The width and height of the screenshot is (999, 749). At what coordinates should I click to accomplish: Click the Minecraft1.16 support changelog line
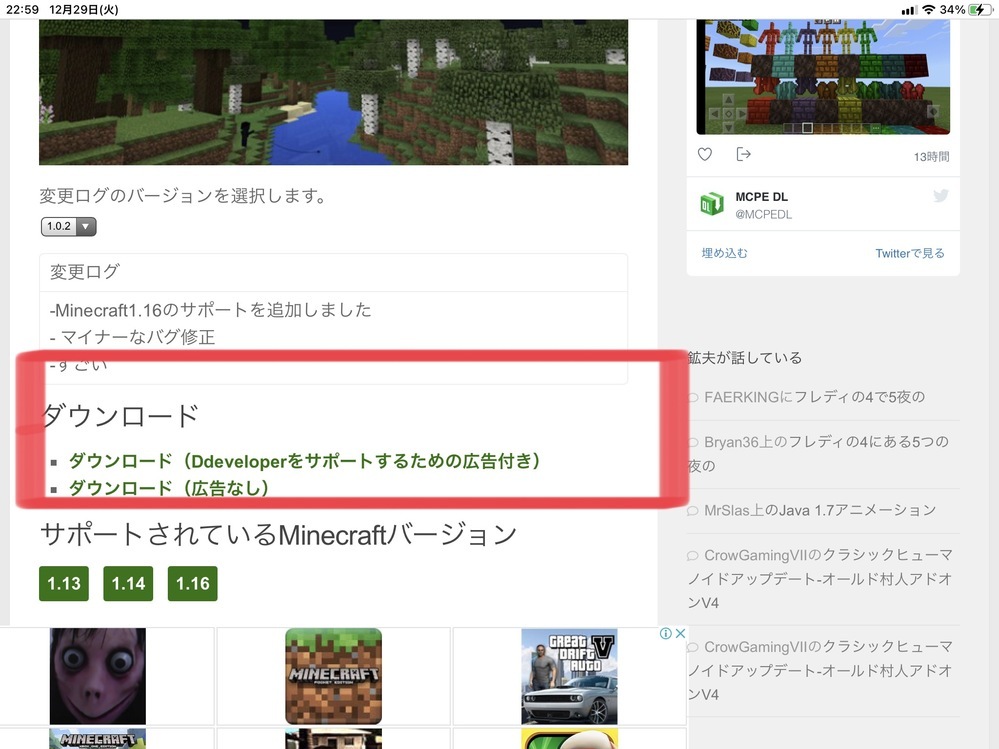point(210,310)
